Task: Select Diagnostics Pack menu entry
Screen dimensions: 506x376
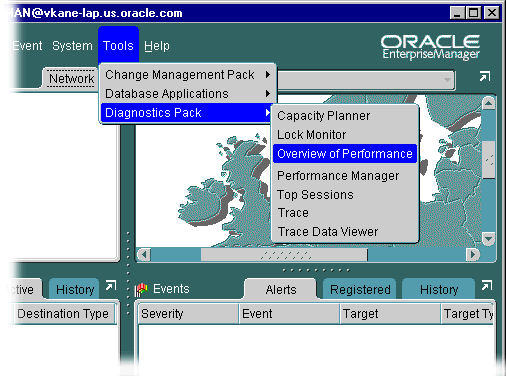Action: (x=188, y=113)
